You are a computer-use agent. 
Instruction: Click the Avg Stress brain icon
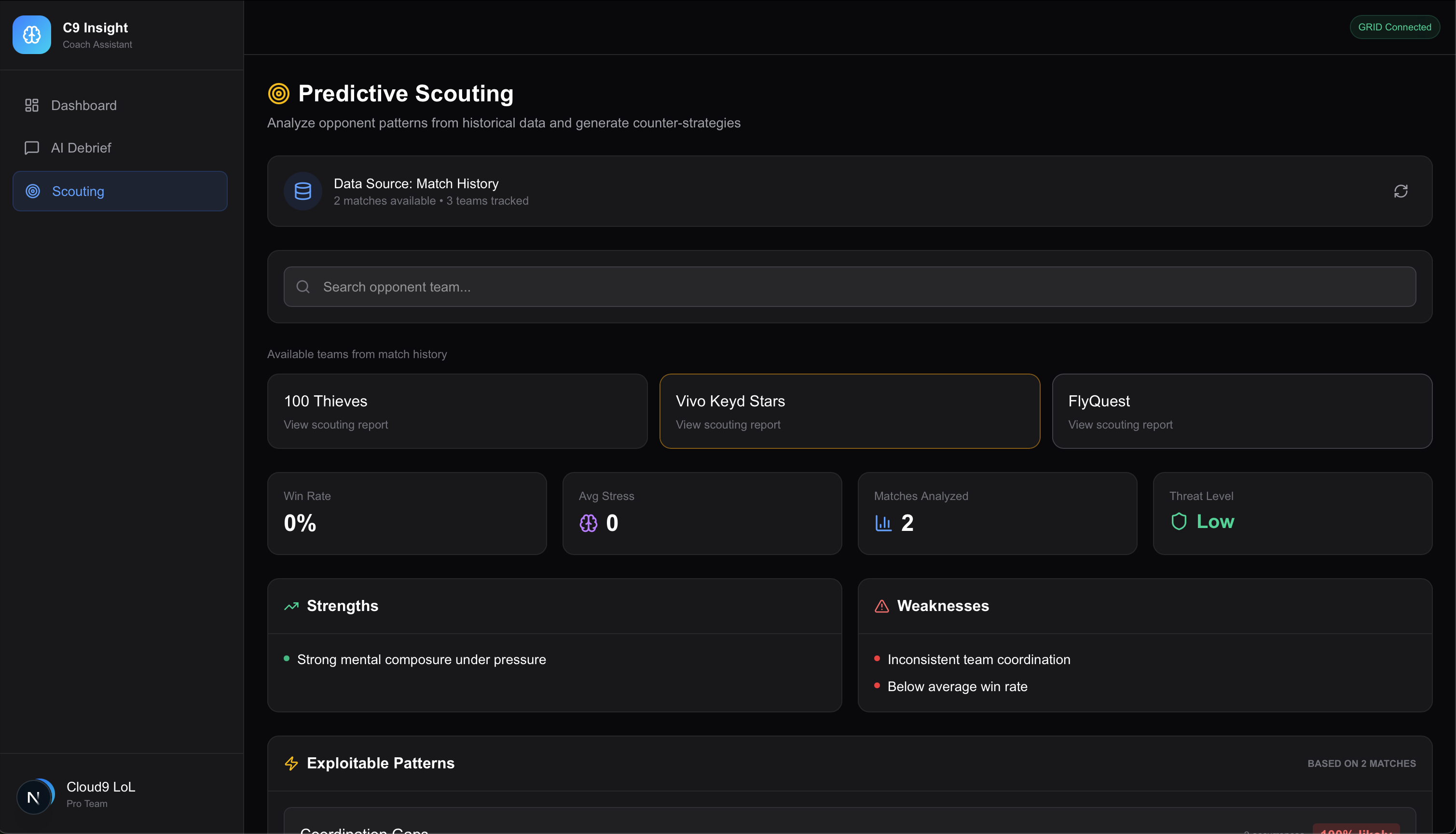click(x=588, y=523)
